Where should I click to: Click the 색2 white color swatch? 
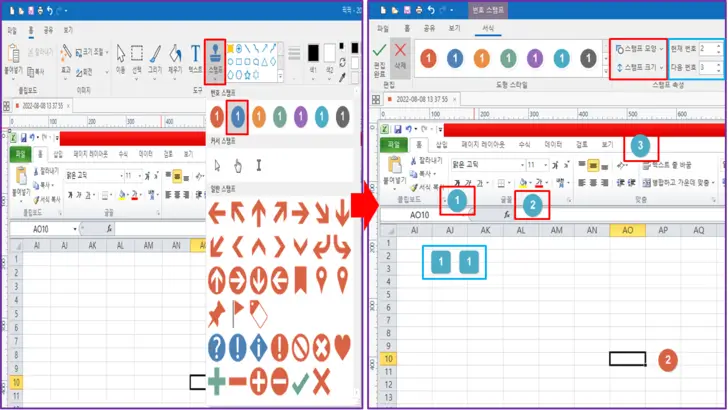click(x=330, y=53)
